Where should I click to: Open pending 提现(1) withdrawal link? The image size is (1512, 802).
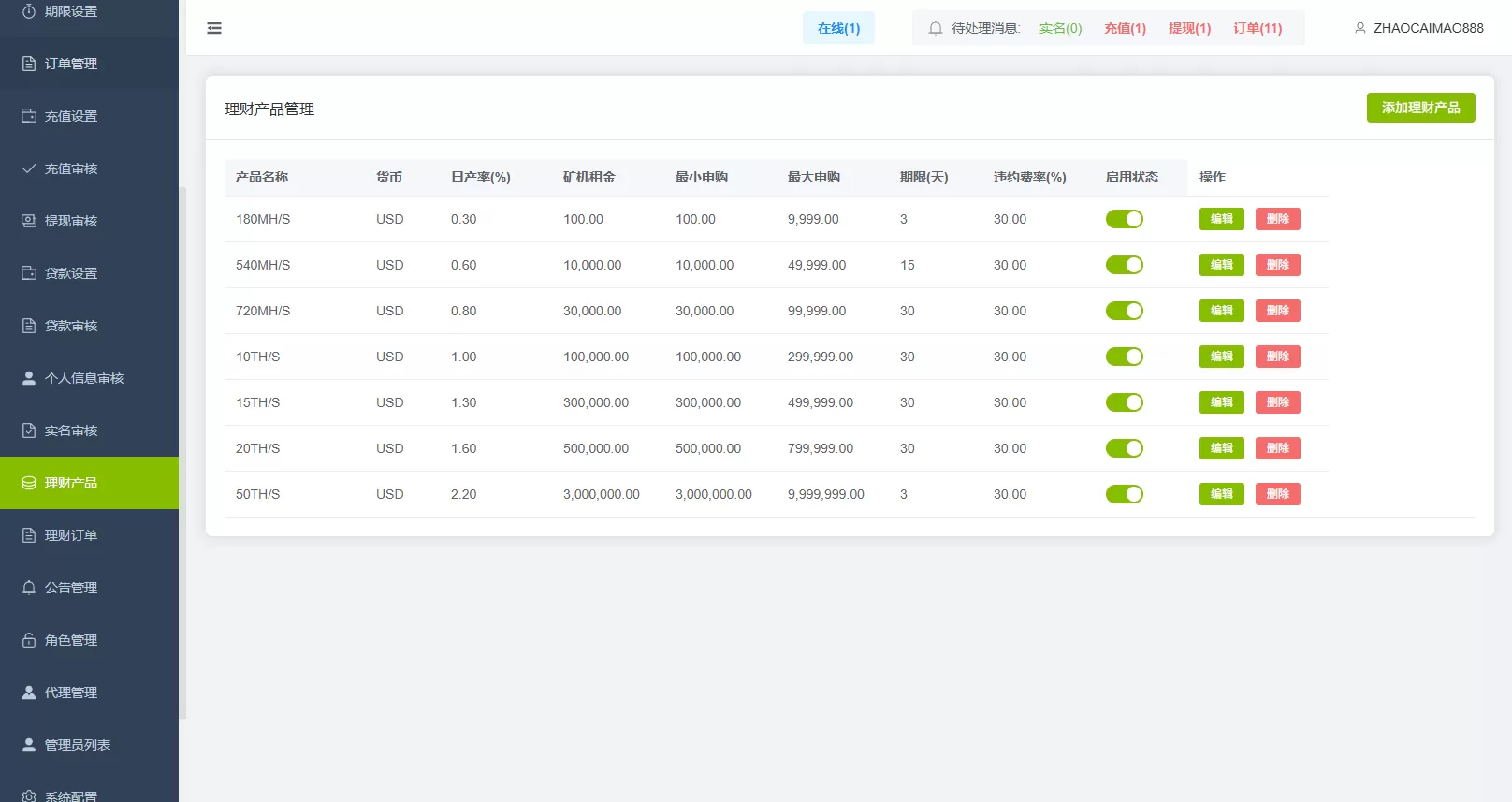point(1189,28)
